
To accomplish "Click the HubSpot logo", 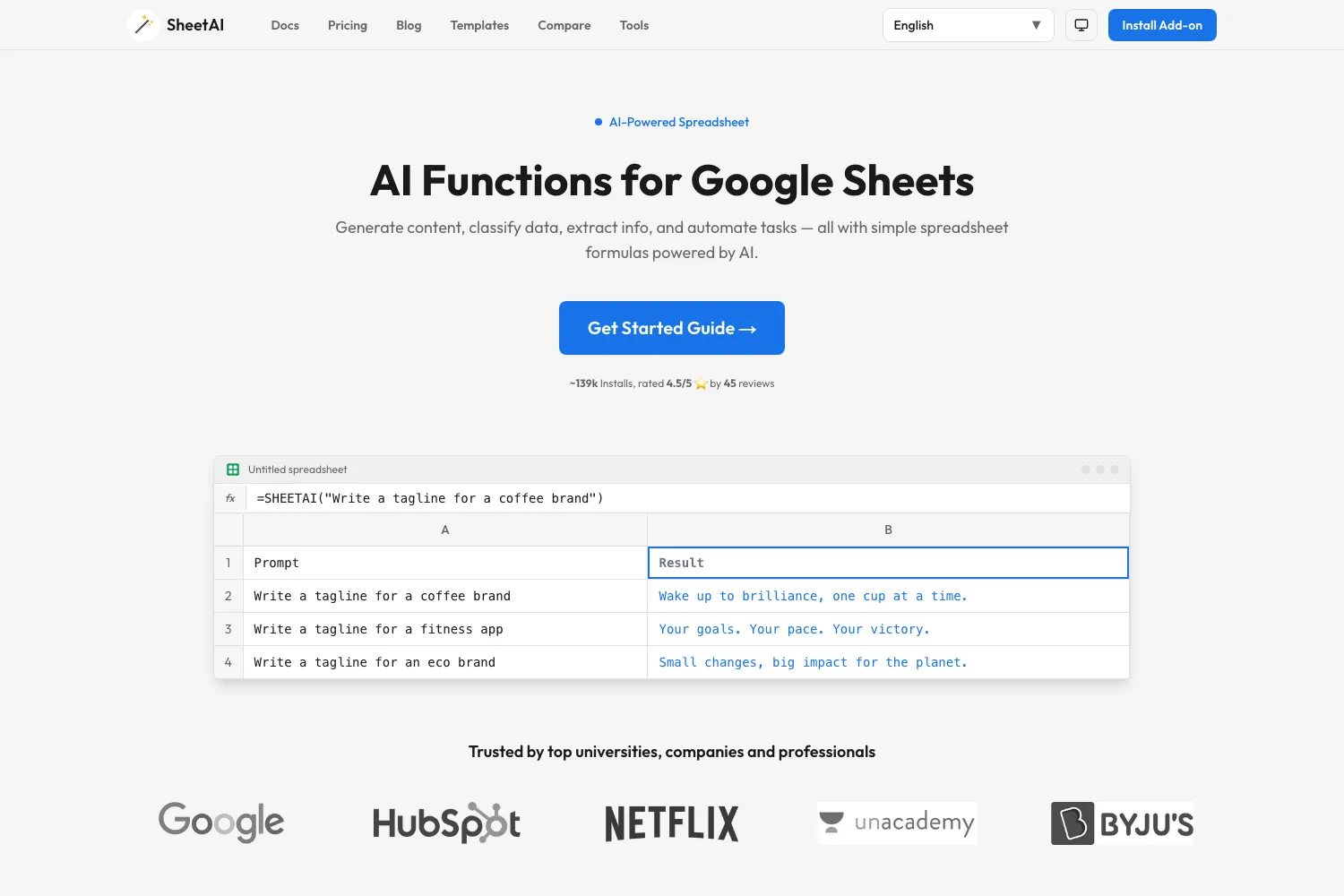I will point(446,823).
